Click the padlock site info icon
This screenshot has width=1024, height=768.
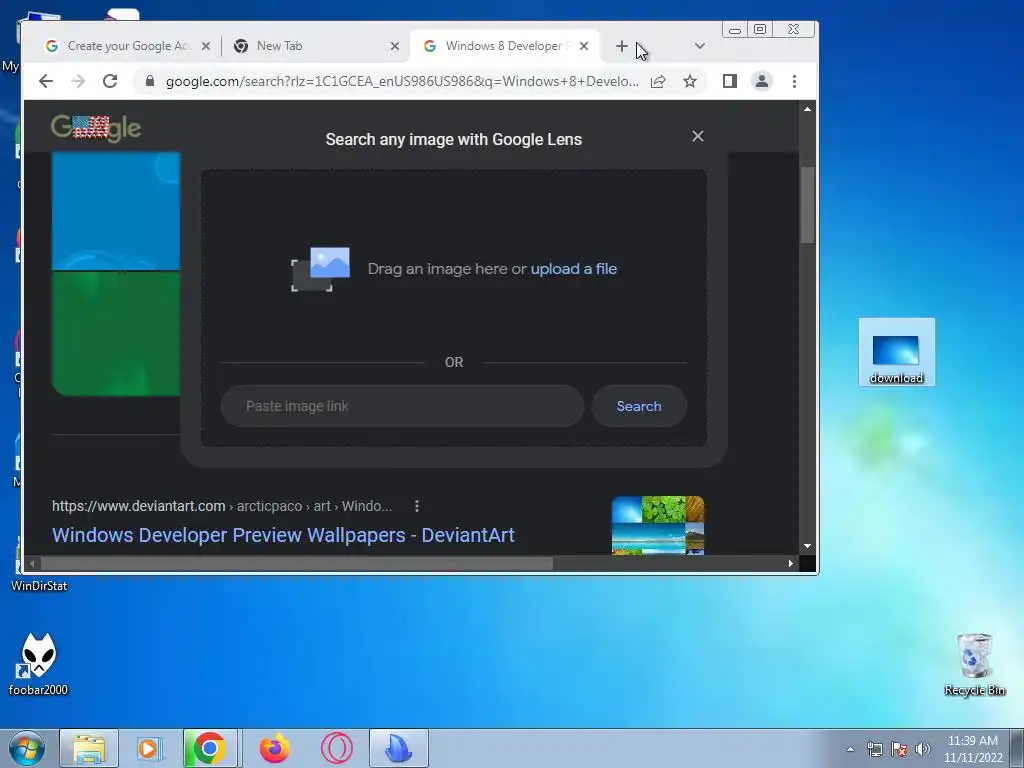pyautogui.click(x=150, y=81)
